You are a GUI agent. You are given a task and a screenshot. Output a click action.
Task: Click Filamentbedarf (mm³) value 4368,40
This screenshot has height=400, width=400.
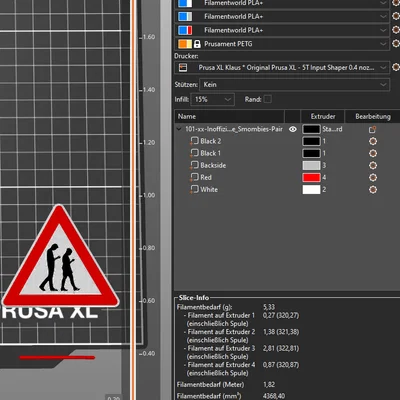[274, 396]
